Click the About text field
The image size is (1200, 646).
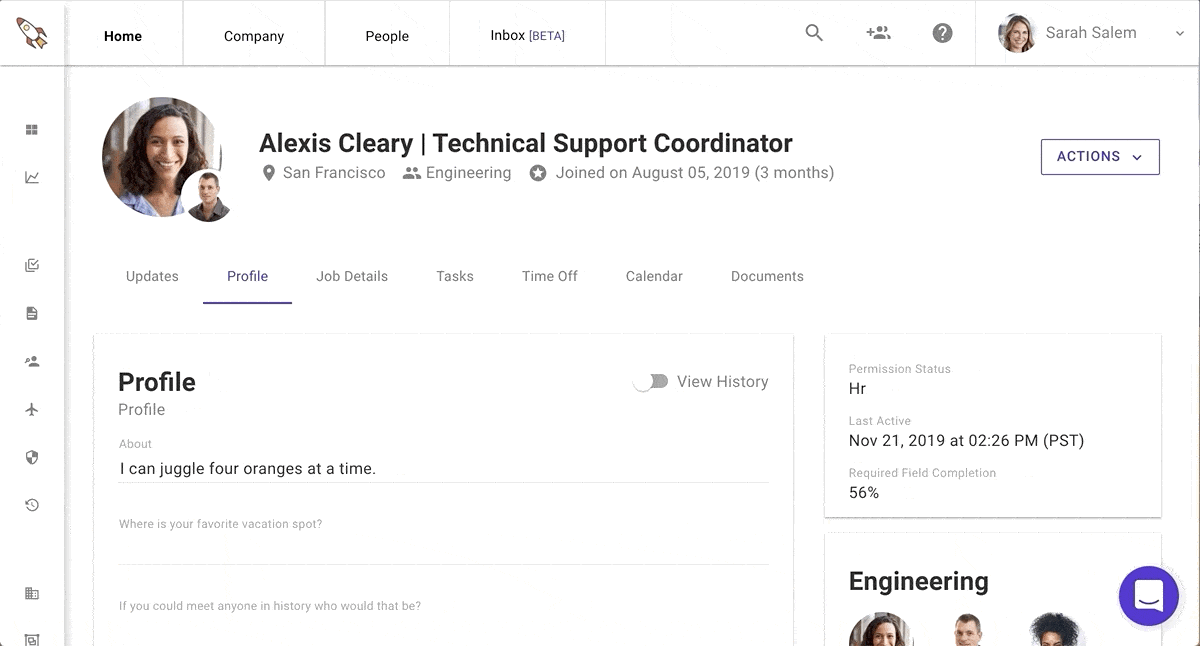(443, 468)
